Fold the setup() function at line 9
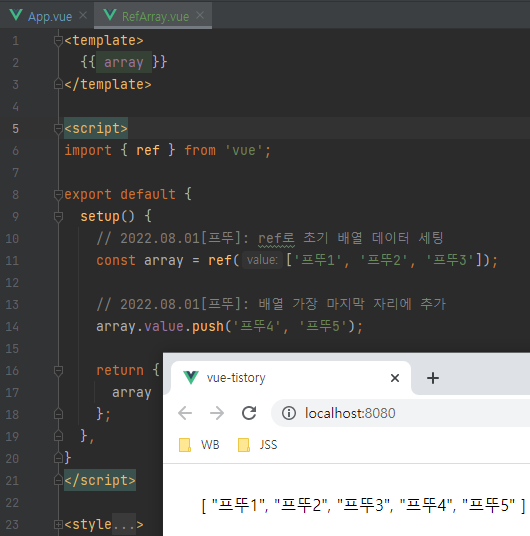Image resolution: width=530 pixels, height=536 pixels. [x=58, y=216]
